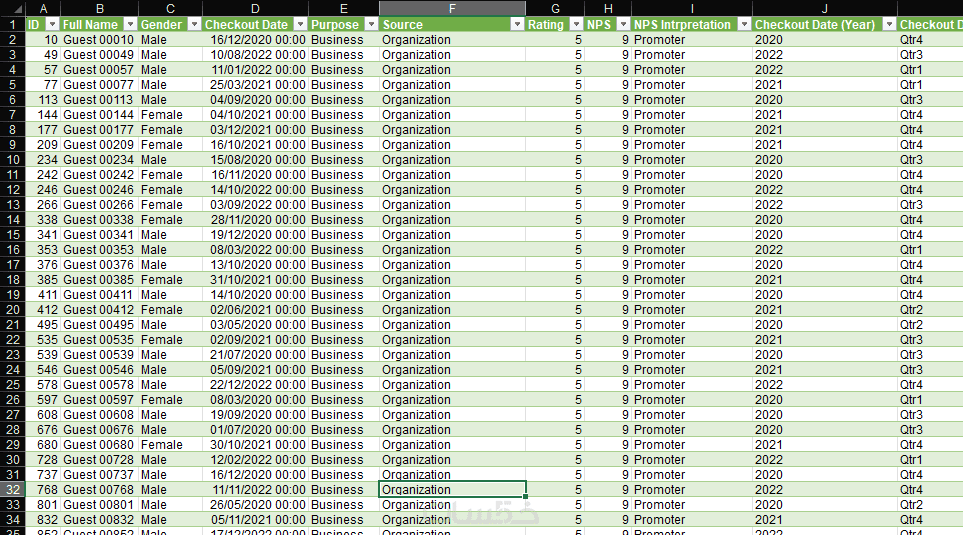This screenshot has height=535, width=963.
Task: Open the Source column filter dropdown
Action: 518,25
